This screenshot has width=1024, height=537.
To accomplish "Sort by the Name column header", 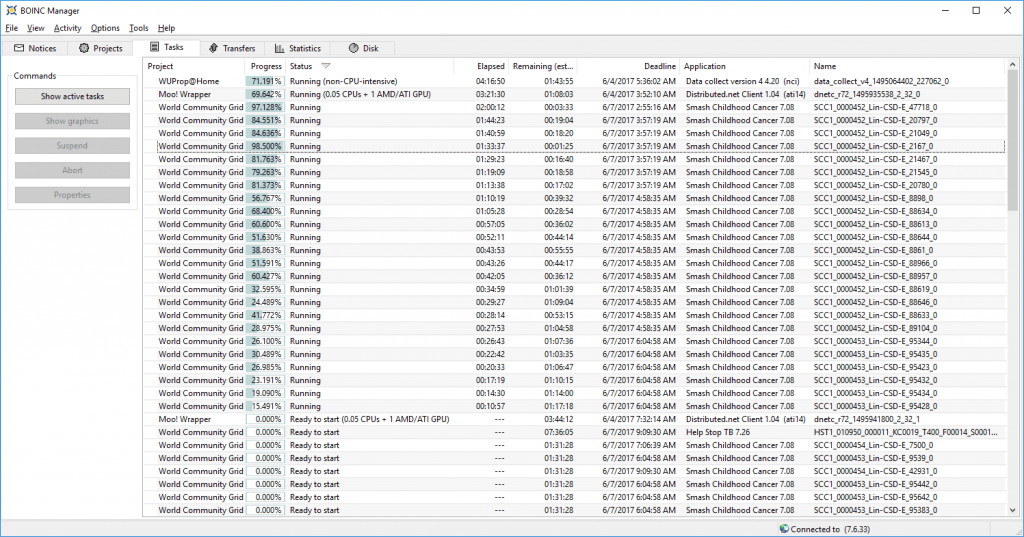I will (x=907, y=66).
